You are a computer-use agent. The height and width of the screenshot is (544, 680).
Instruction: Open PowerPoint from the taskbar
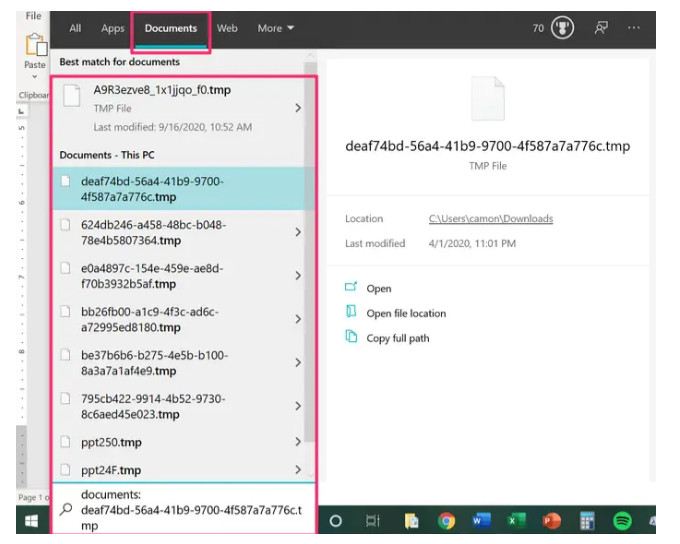pos(551,521)
